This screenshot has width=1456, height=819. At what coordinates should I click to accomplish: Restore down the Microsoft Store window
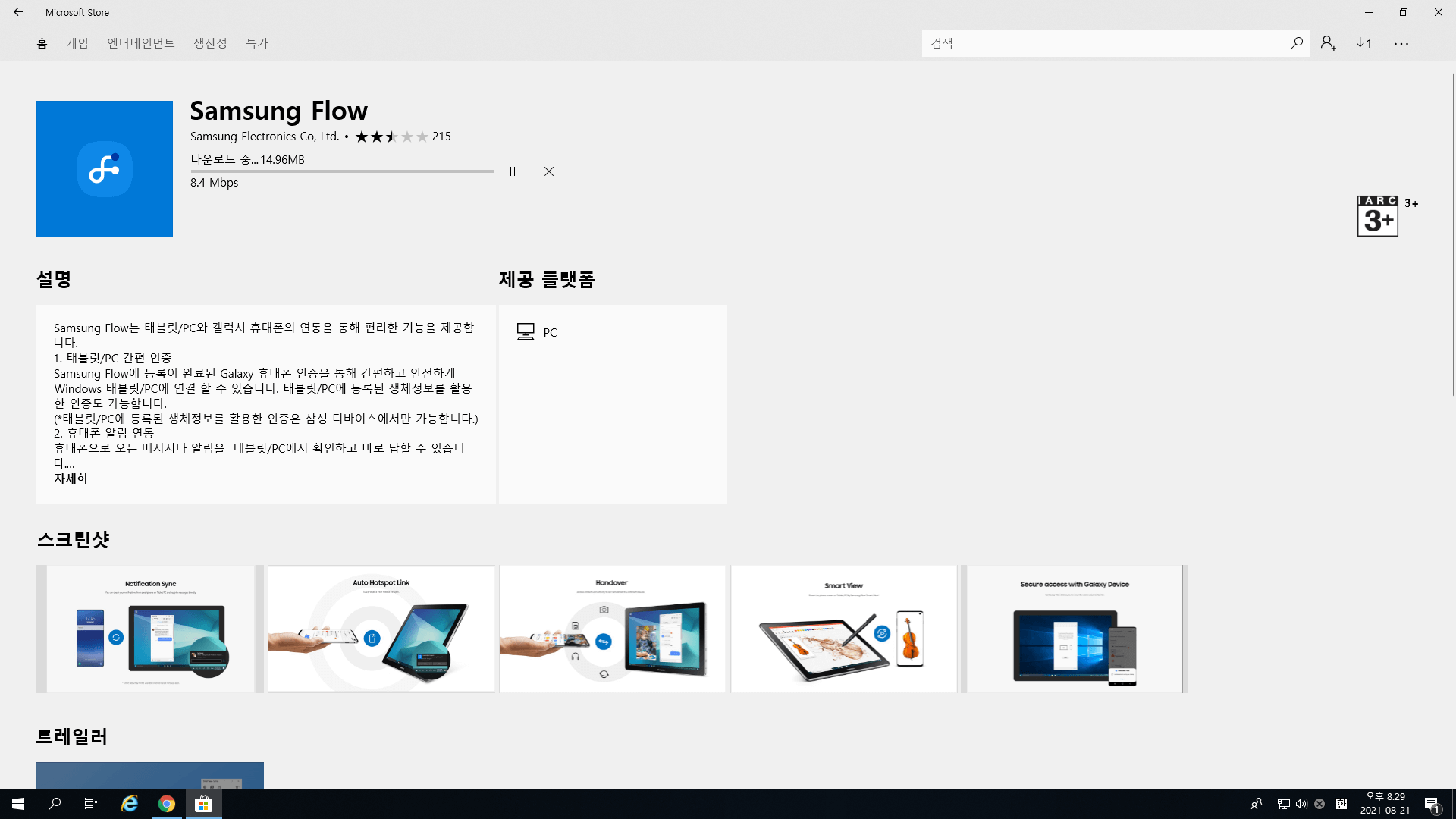[1404, 12]
